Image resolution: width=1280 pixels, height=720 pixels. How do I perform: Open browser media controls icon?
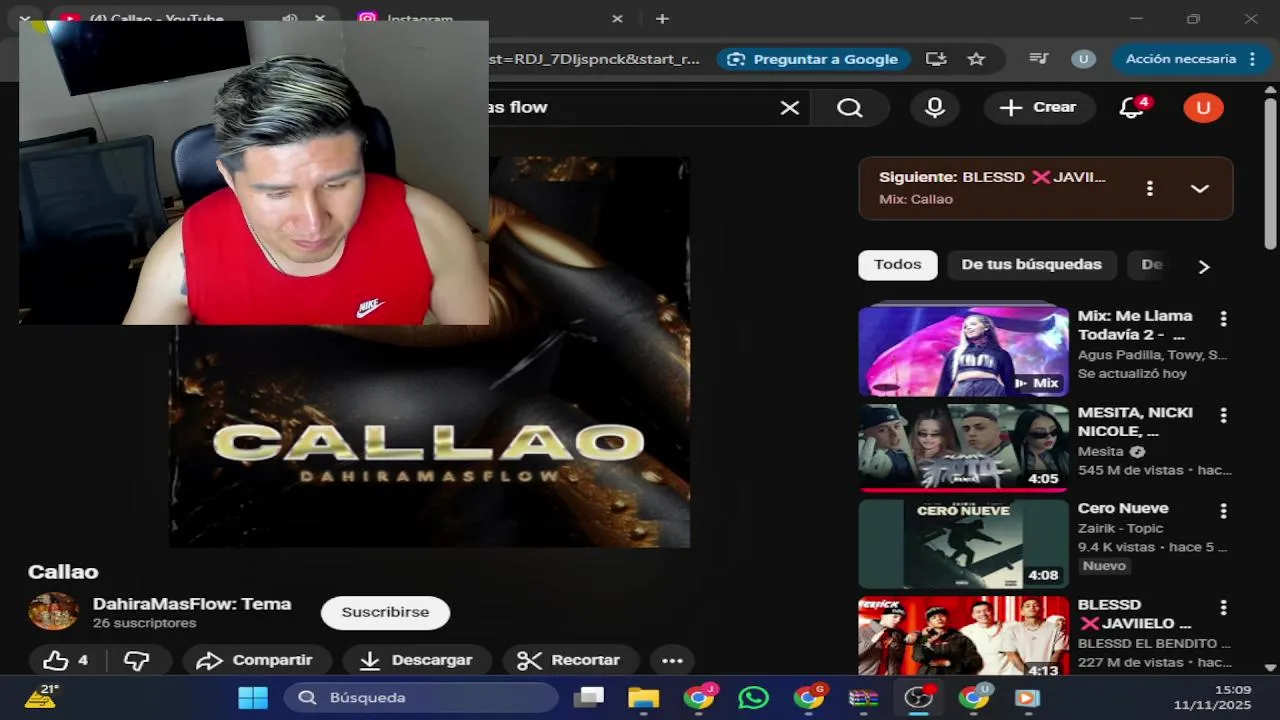coord(1039,59)
